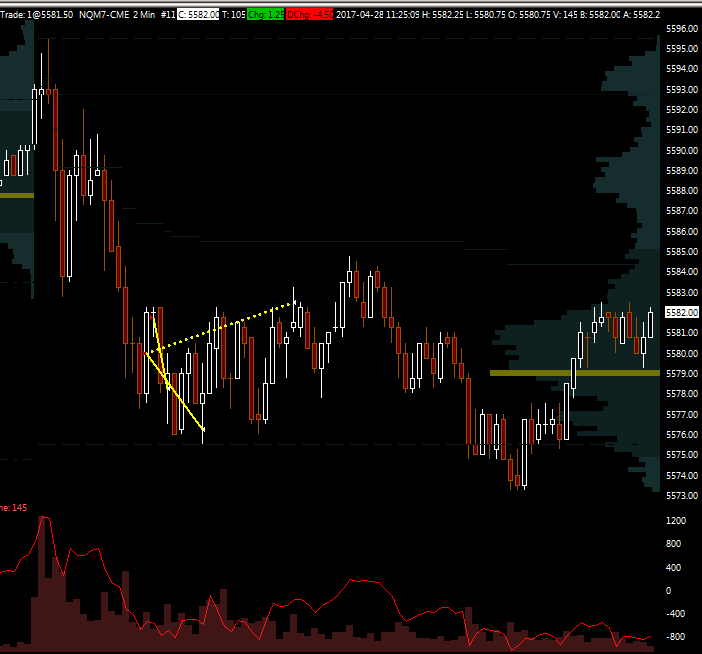Click the highlighted 5582.00 last-price marker on axis
The image size is (702, 654).
click(682, 312)
